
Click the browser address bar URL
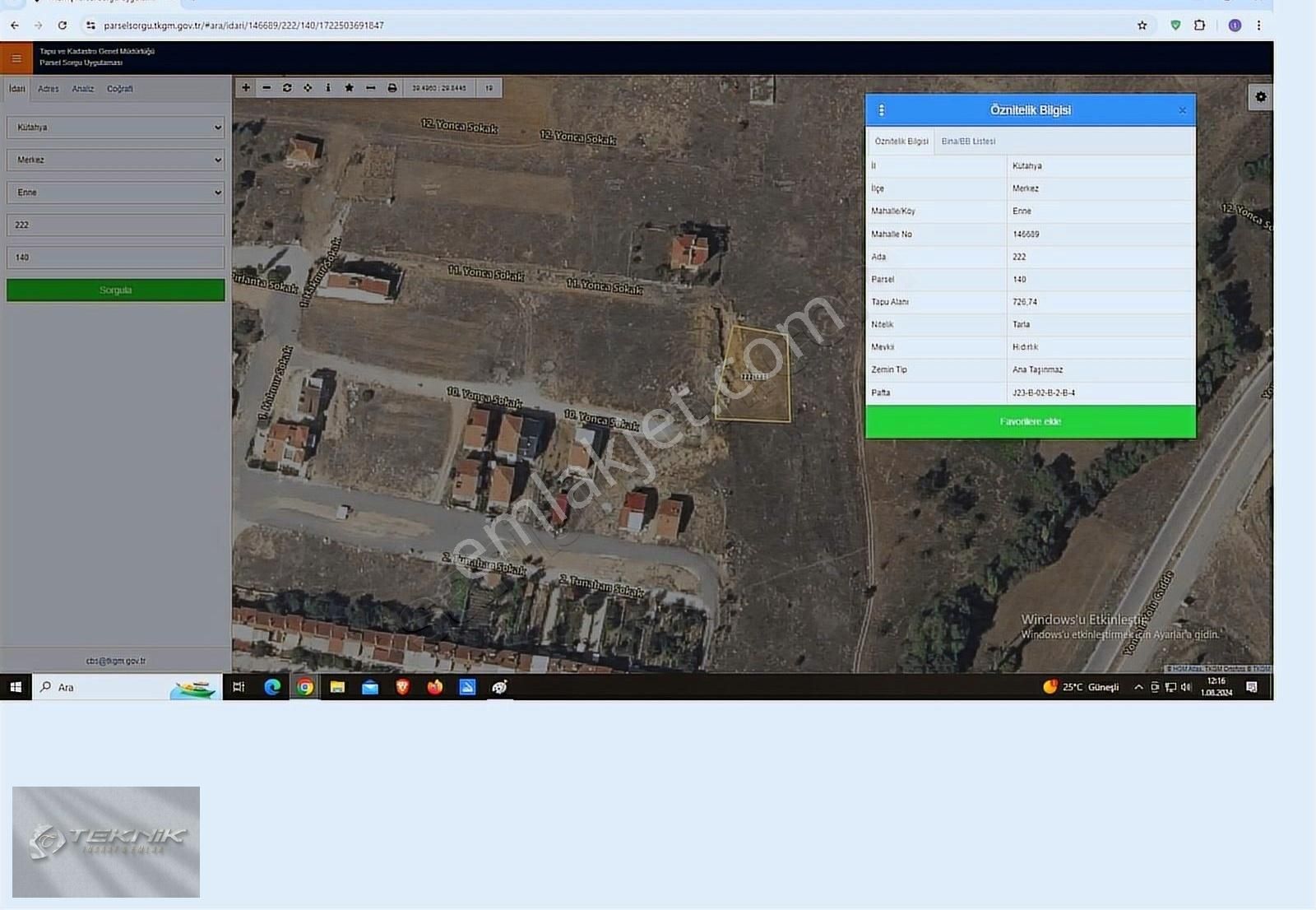click(x=244, y=26)
